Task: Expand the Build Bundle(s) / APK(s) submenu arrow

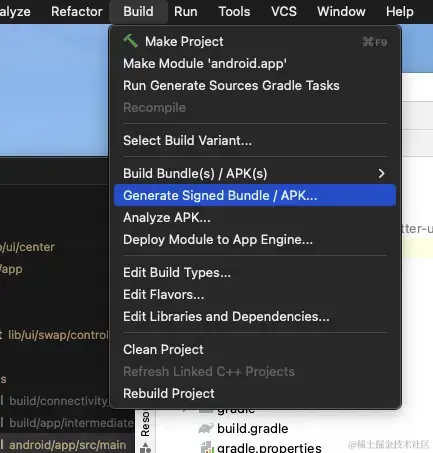Action: pyautogui.click(x=381, y=173)
